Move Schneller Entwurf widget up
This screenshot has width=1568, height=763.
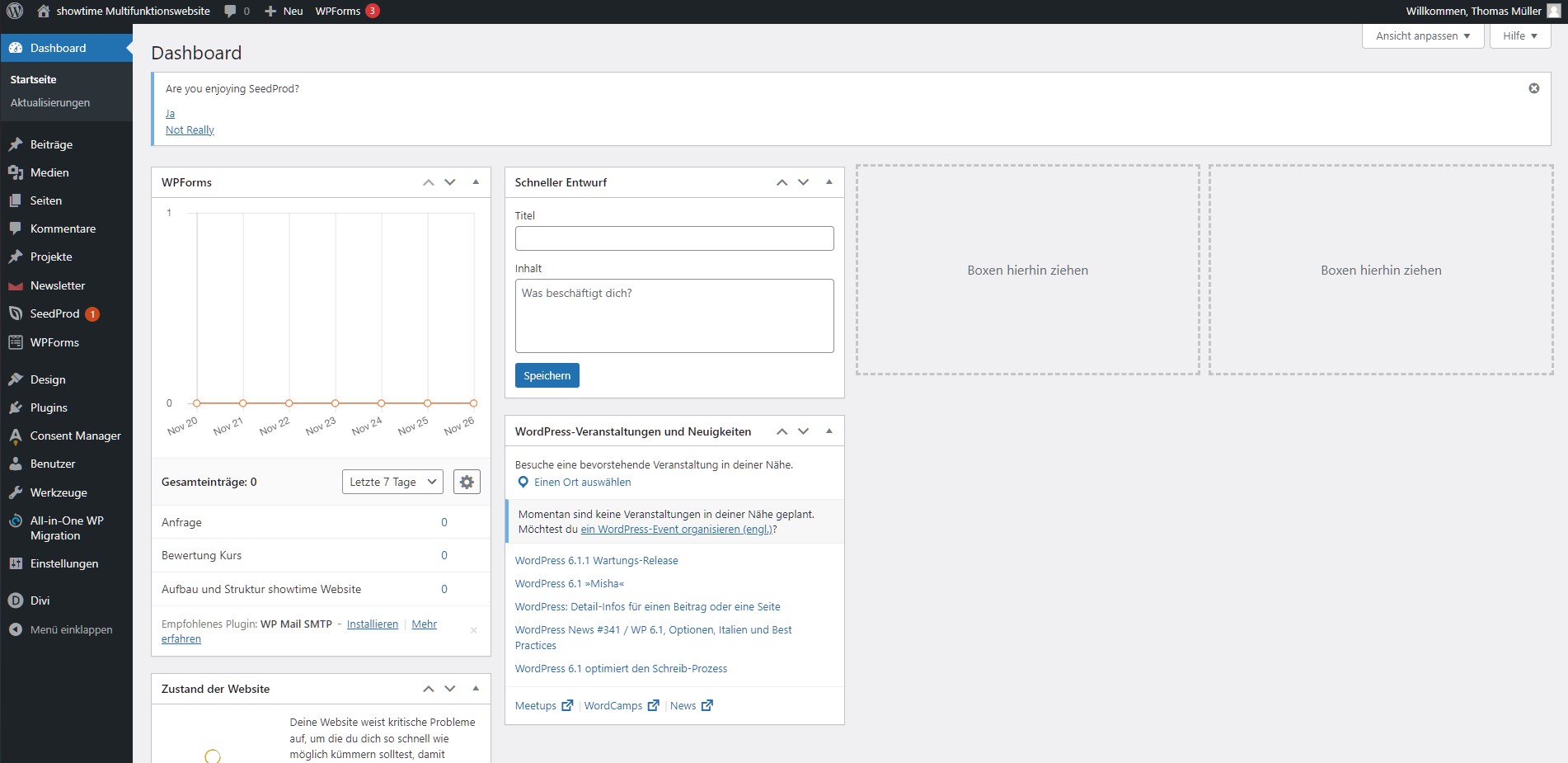click(x=782, y=182)
